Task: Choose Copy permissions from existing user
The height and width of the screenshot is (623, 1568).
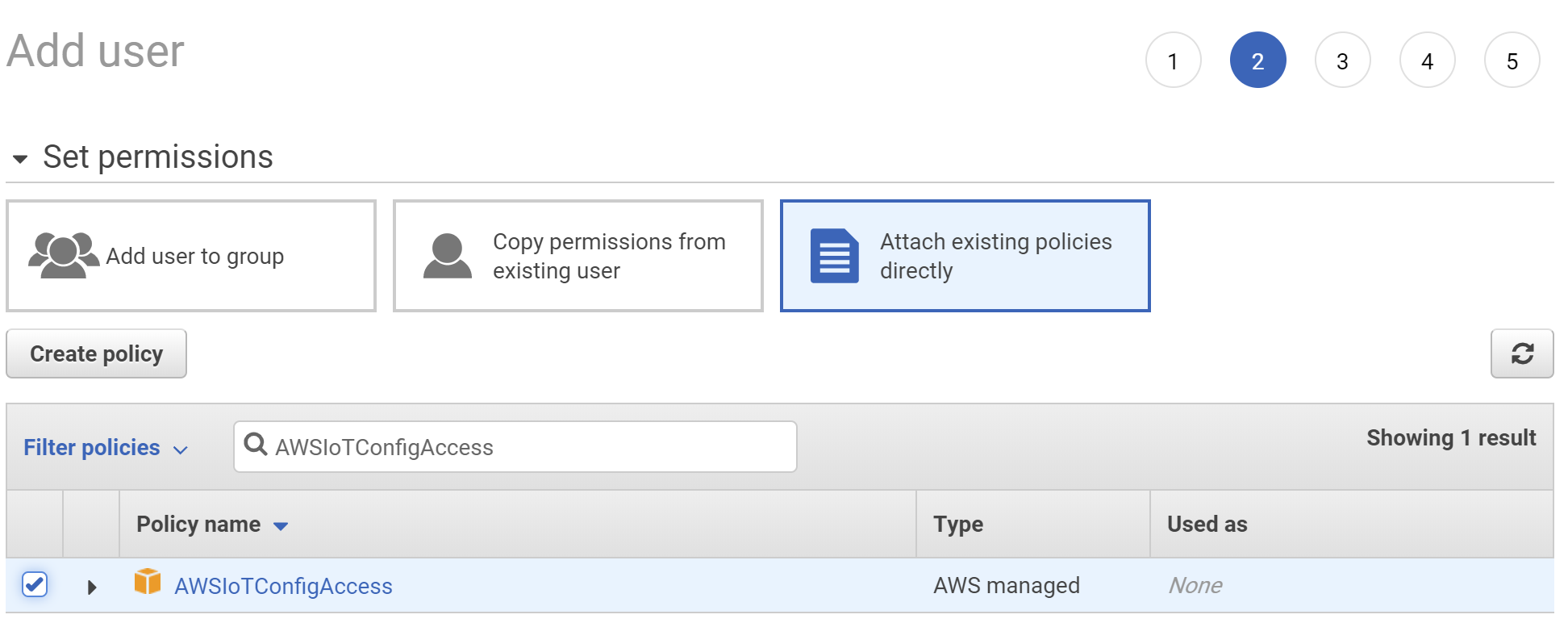Action: click(578, 256)
